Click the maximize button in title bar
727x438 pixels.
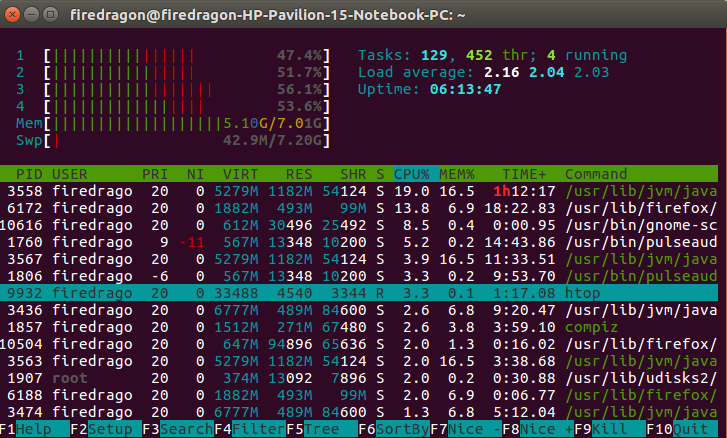pos(52,14)
